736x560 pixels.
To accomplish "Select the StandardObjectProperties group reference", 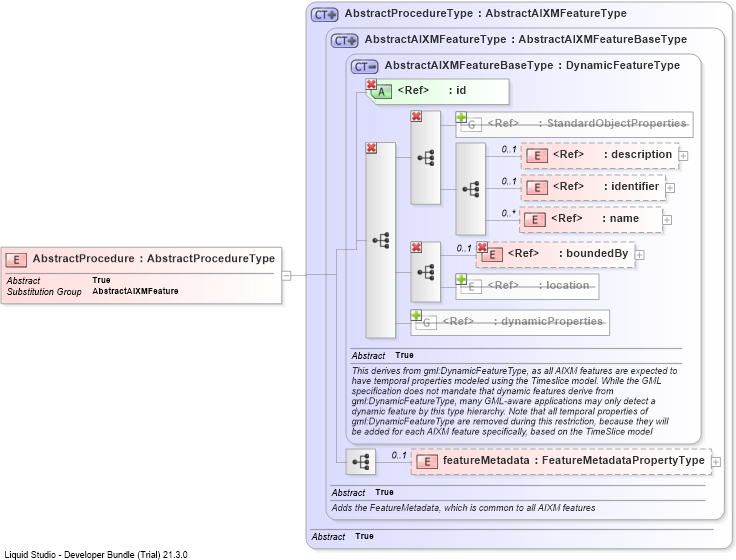I will (575, 124).
